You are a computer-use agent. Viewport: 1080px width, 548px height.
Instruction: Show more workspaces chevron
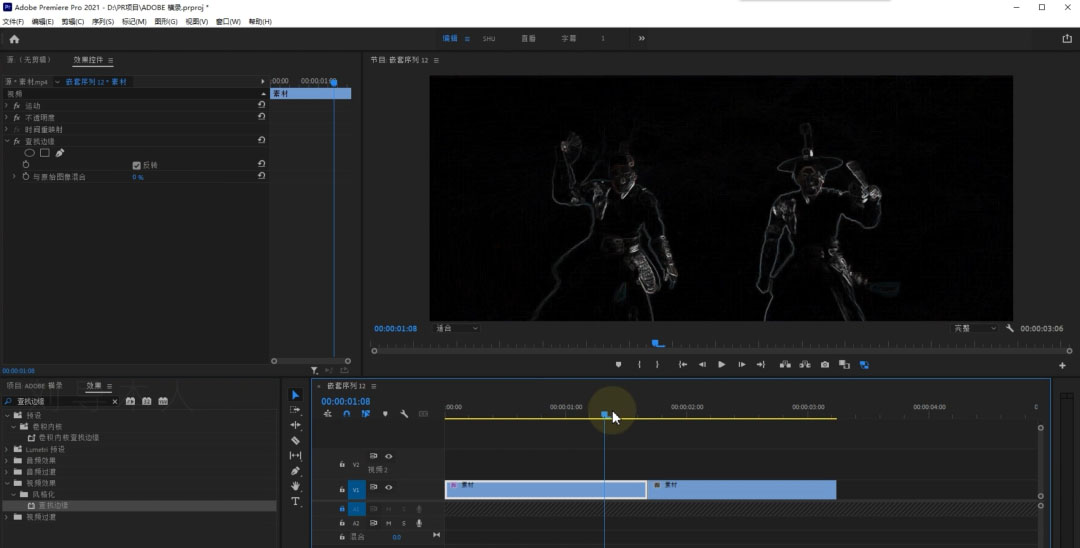642,39
